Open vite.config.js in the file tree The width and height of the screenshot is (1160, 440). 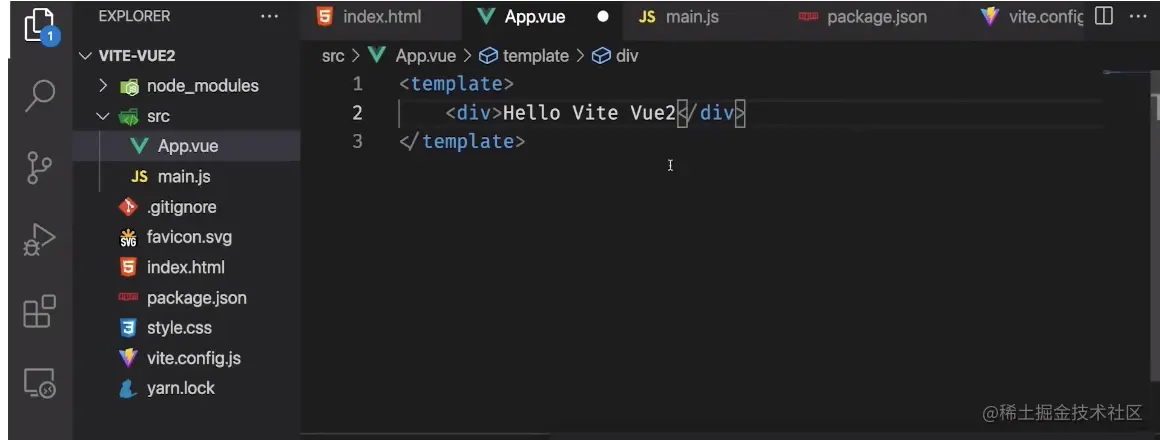pyautogui.click(x=193, y=358)
